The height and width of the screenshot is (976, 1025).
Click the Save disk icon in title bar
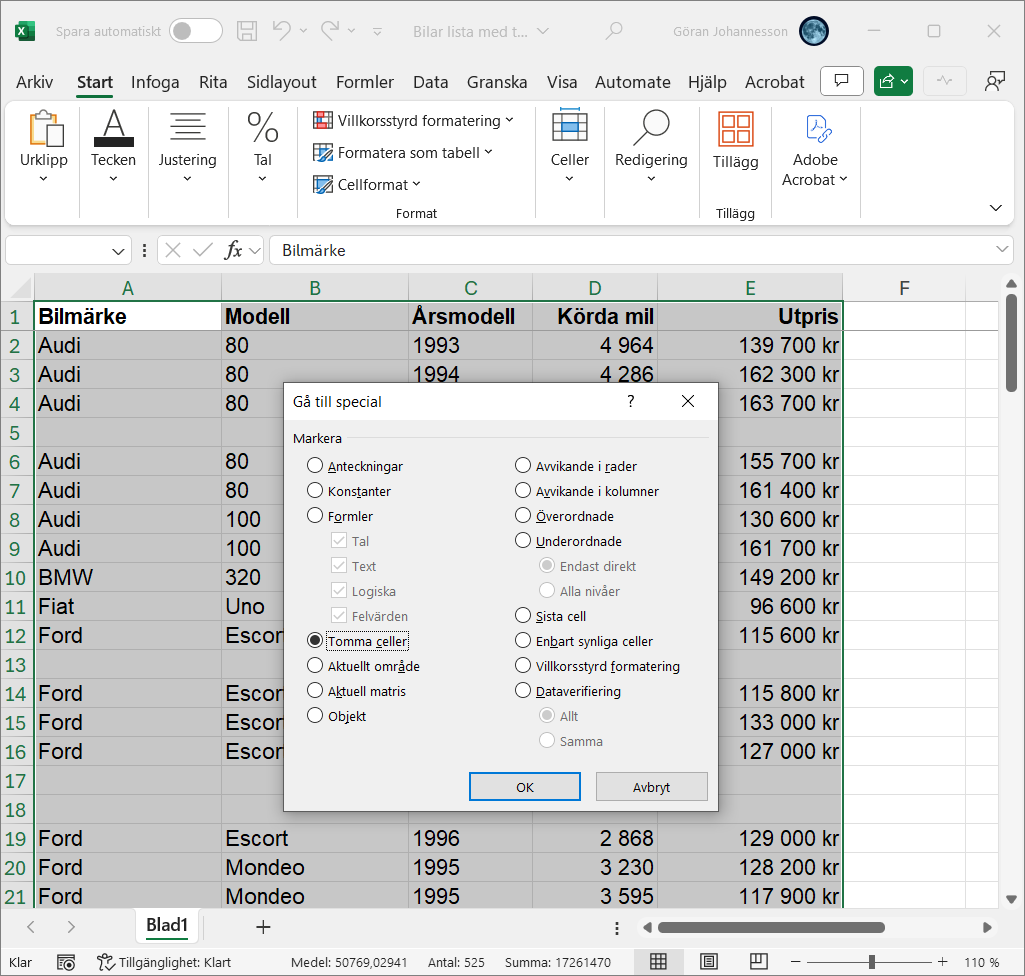pos(246,31)
